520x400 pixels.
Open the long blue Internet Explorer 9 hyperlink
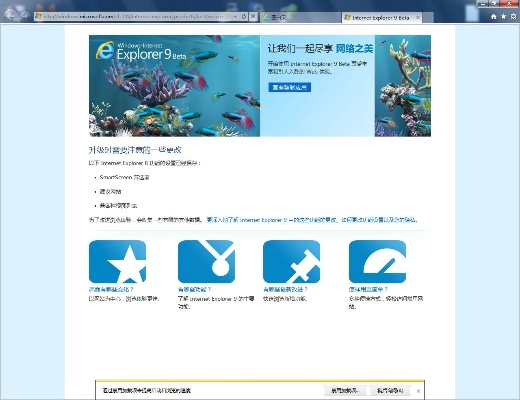click(312, 220)
